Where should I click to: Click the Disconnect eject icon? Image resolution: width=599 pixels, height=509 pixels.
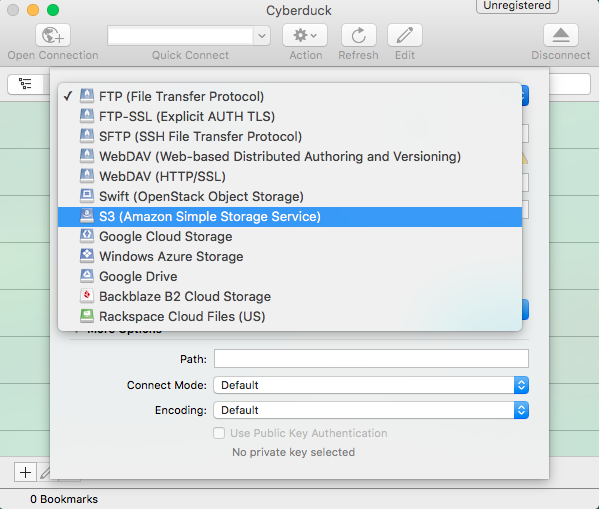point(560,35)
